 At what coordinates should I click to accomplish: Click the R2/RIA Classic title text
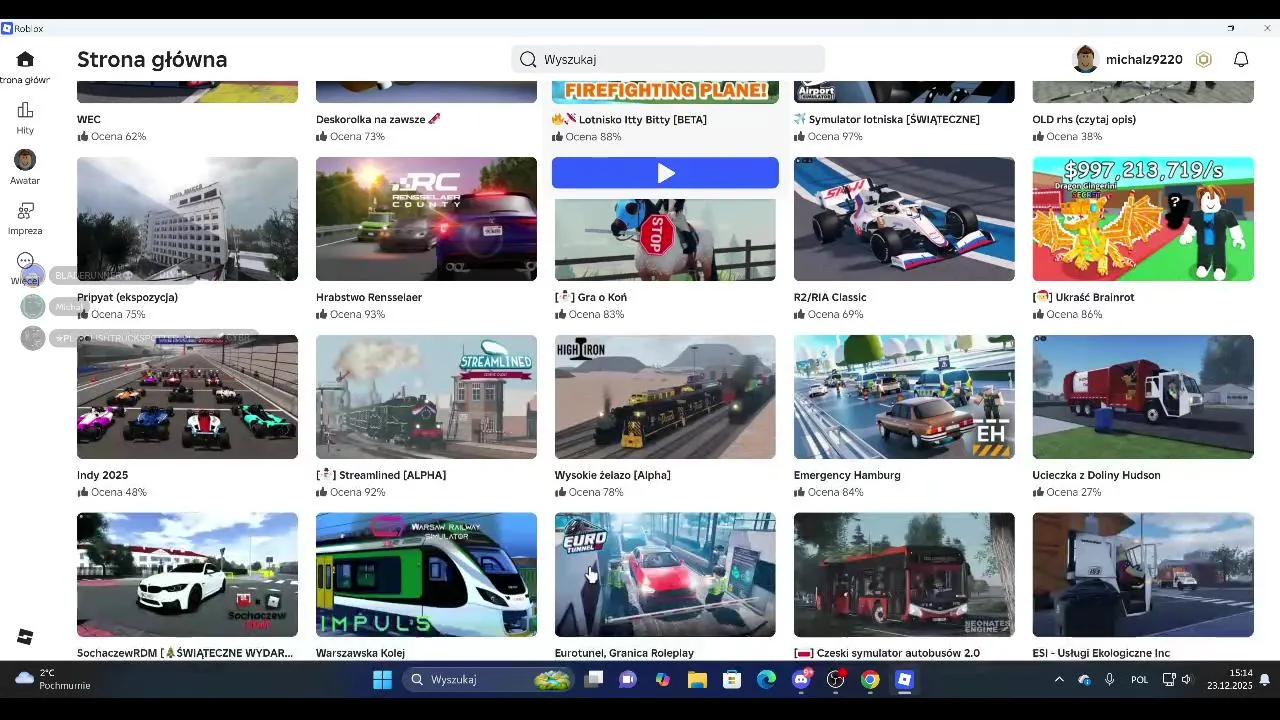tap(830, 297)
